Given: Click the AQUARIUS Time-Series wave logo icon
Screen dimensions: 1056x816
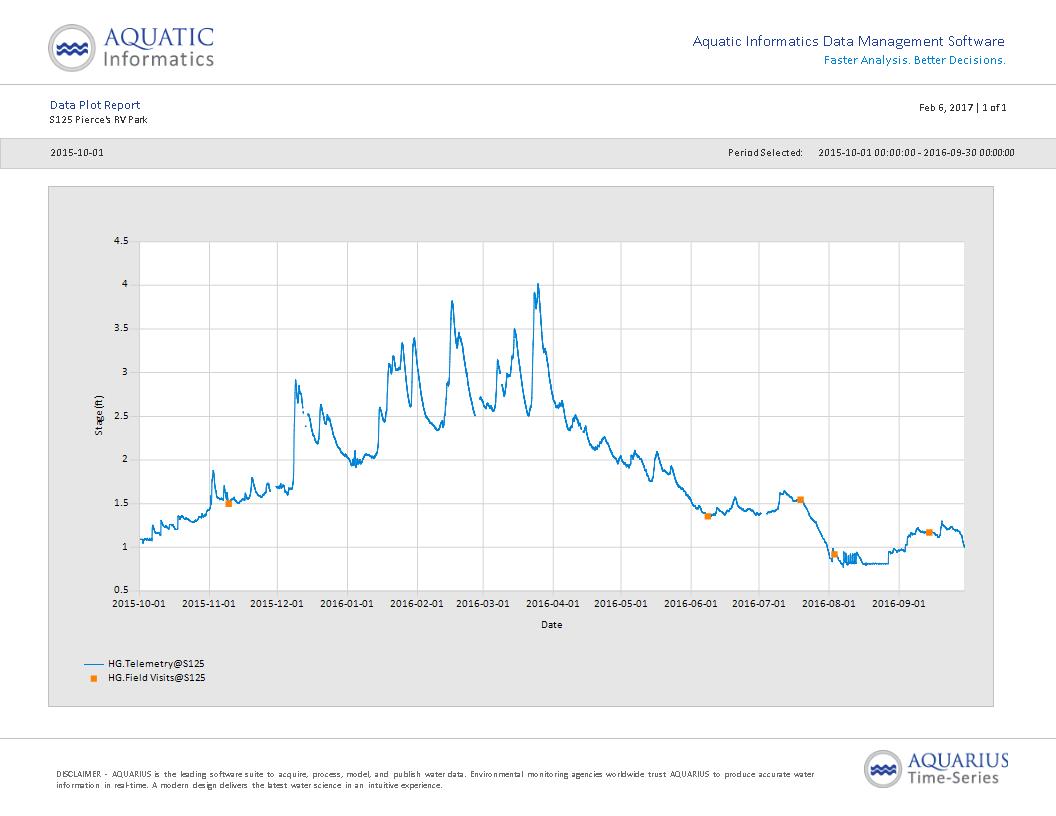Looking at the screenshot, I should click(x=883, y=769).
